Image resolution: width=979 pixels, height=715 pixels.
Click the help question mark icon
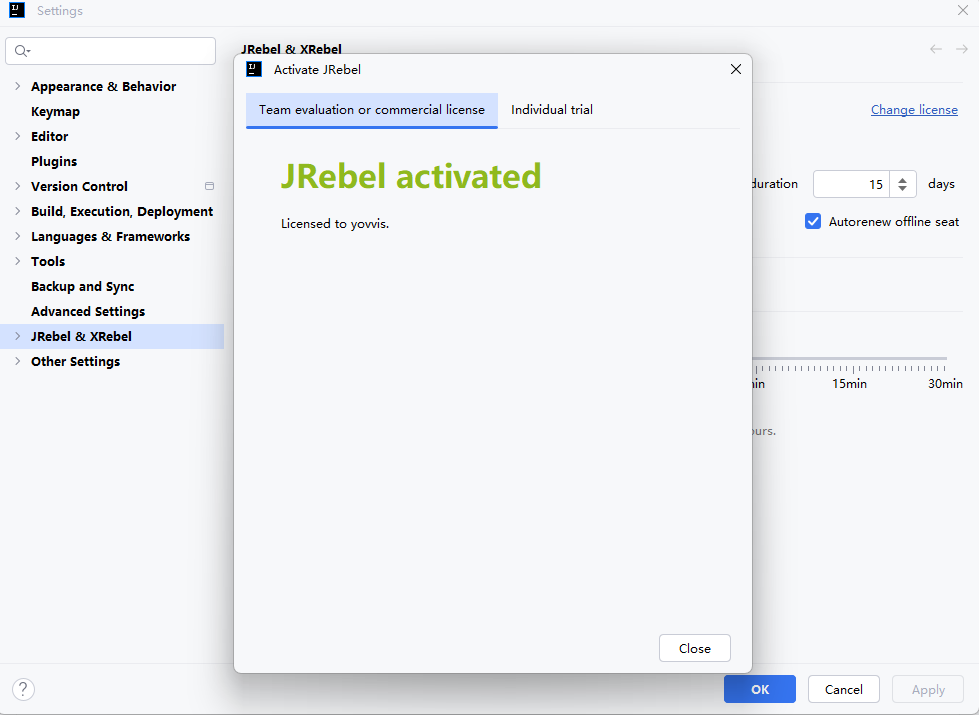(23, 689)
